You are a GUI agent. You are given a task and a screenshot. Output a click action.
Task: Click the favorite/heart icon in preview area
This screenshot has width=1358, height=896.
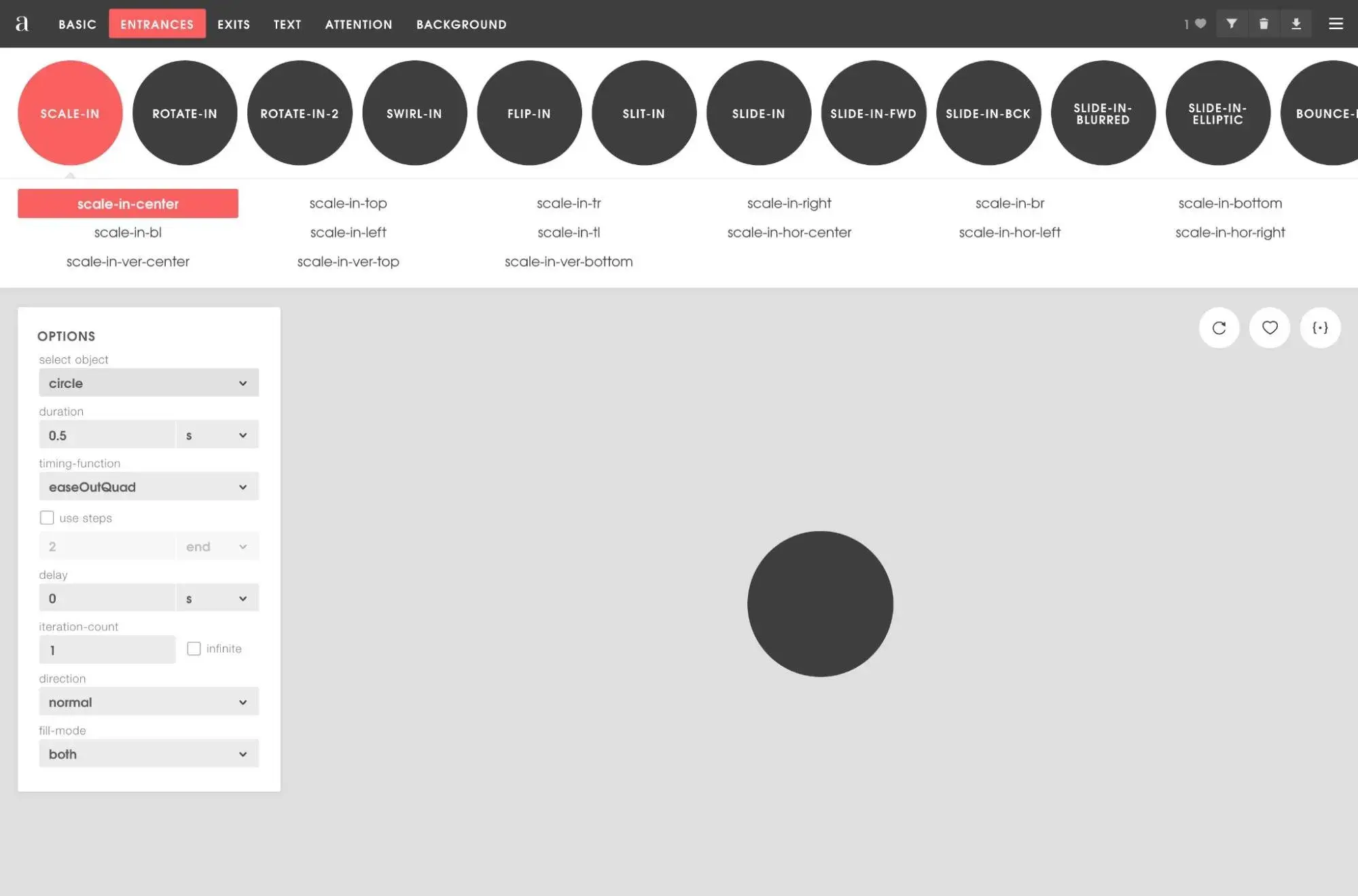[1269, 327]
